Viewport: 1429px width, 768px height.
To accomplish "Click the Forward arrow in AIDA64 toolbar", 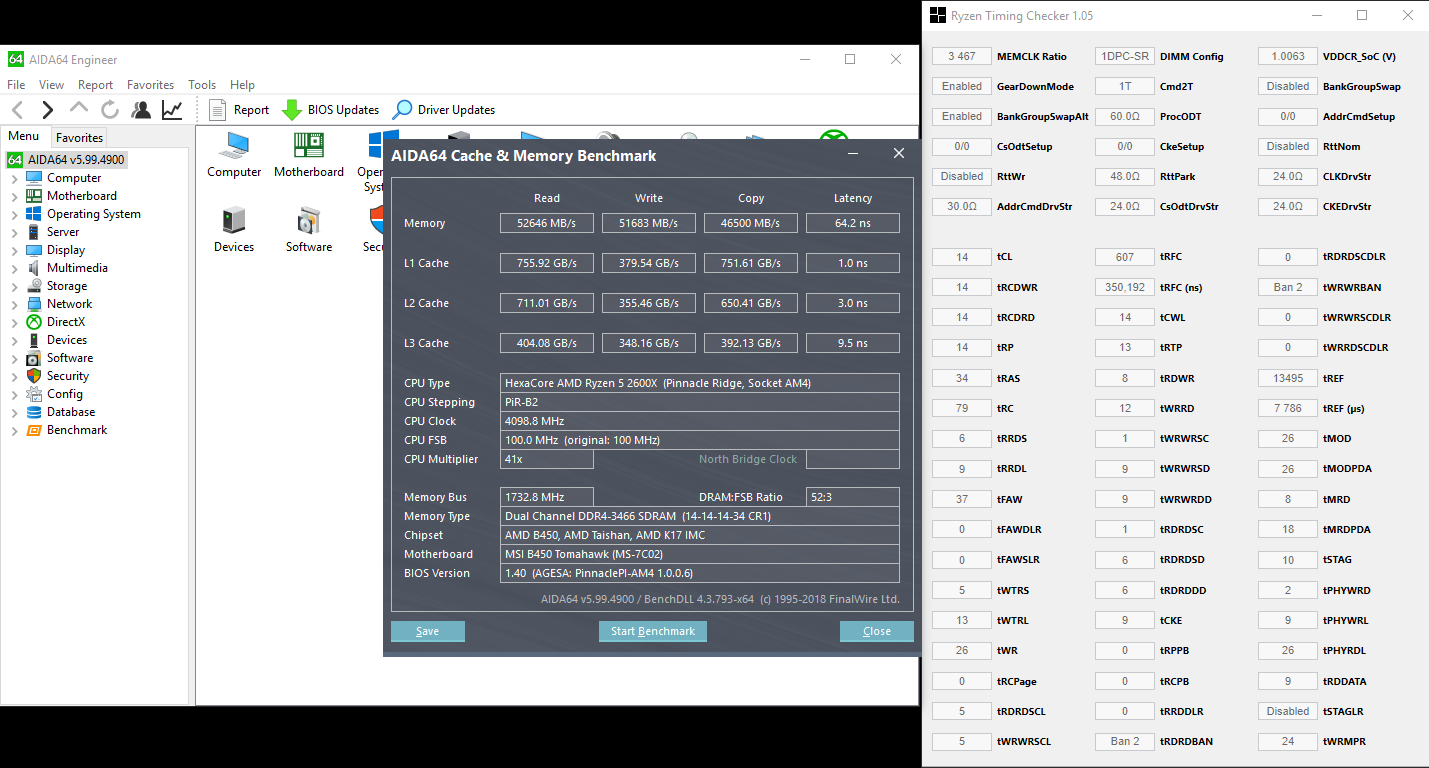I will click(x=47, y=110).
